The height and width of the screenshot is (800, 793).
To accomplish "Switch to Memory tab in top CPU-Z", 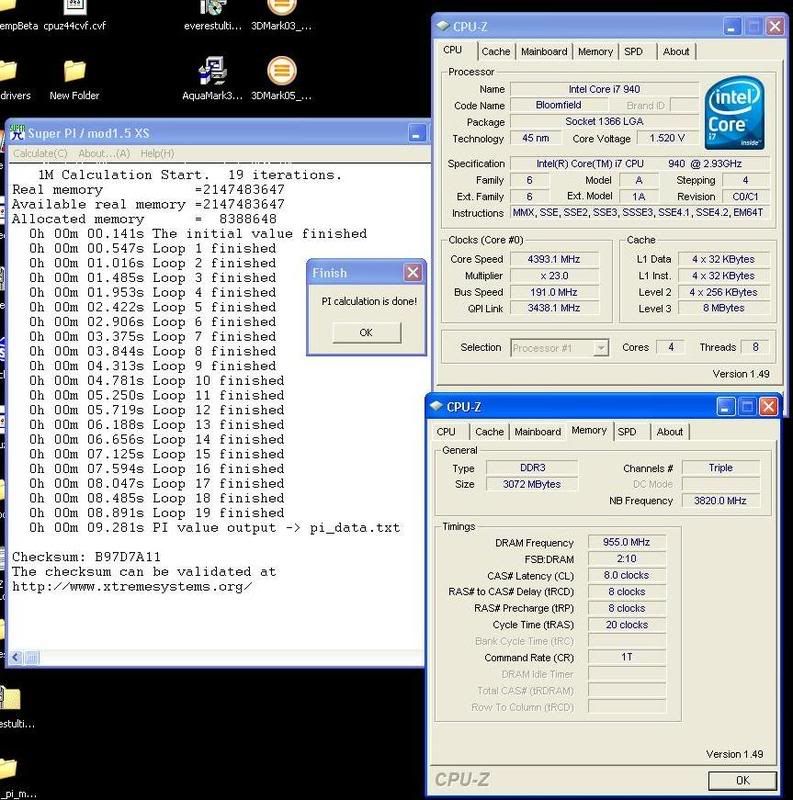I will tap(595, 52).
